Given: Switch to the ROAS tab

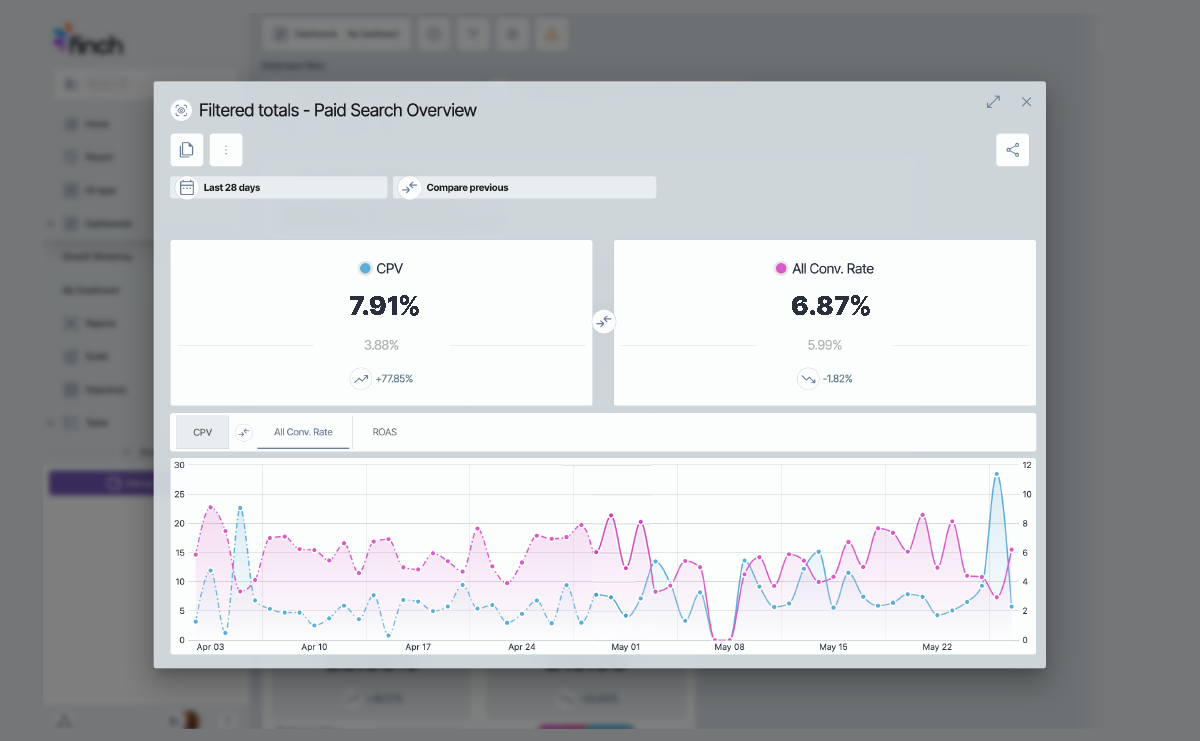Looking at the screenshot, I should tap(385, 432).
